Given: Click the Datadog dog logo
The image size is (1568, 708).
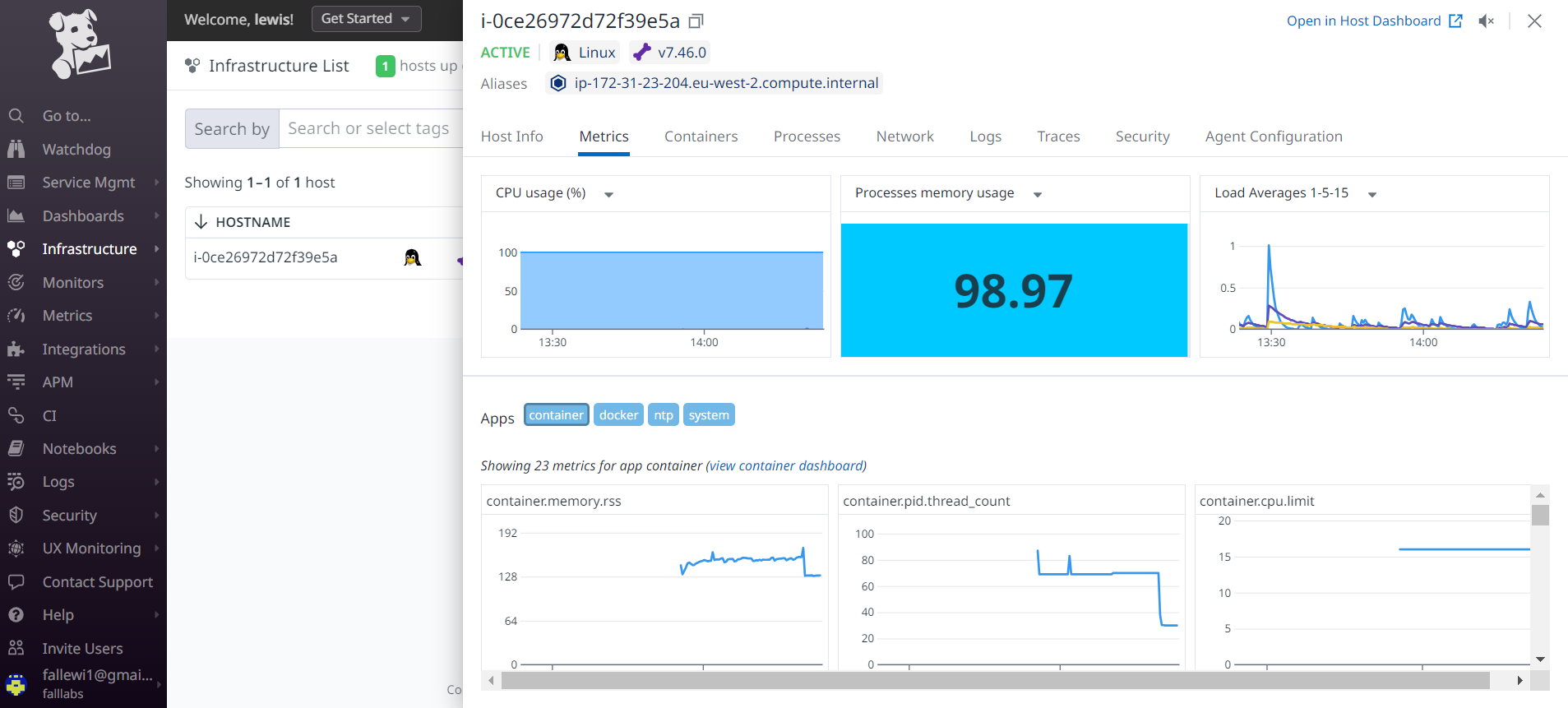Looking at the screenshot, I should point(80,44).
